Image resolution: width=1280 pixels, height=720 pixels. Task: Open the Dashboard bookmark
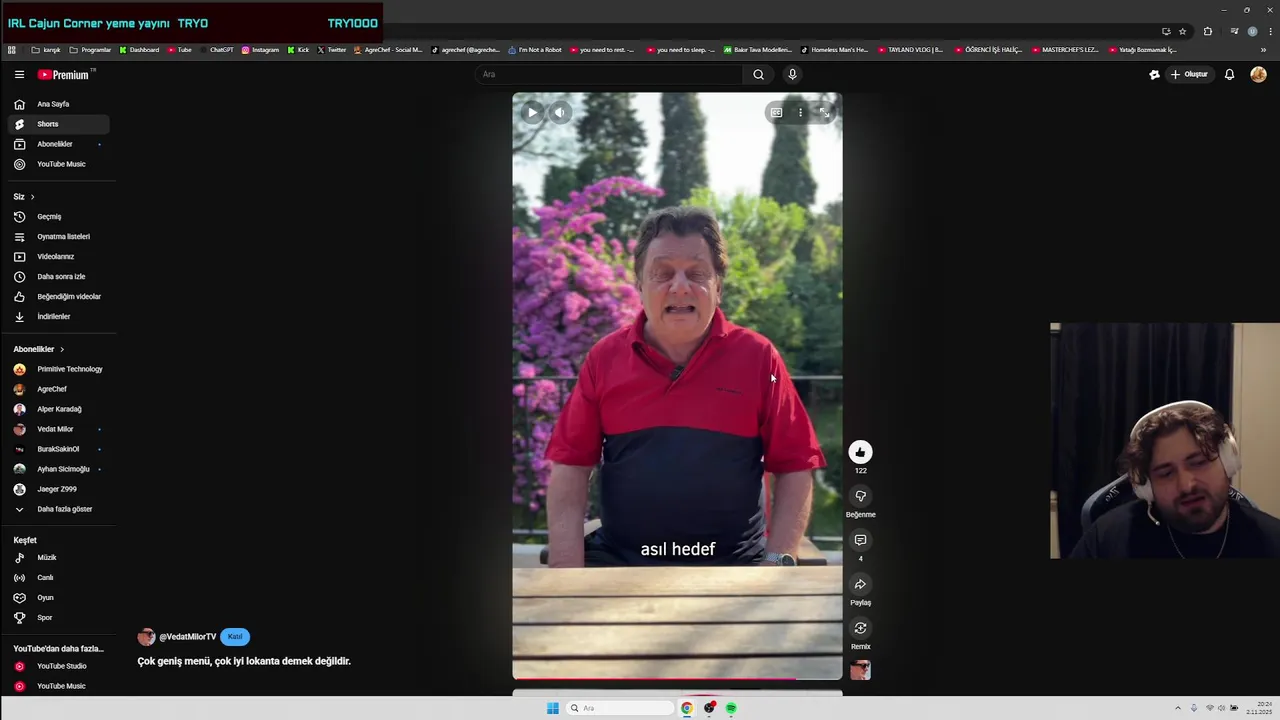[x=139, y=50]
